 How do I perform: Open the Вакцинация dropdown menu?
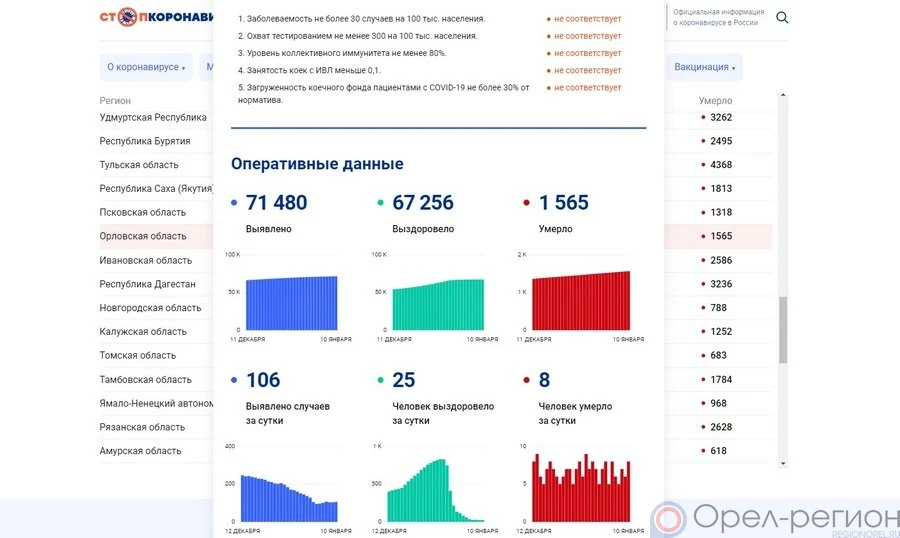click(705, 67)
